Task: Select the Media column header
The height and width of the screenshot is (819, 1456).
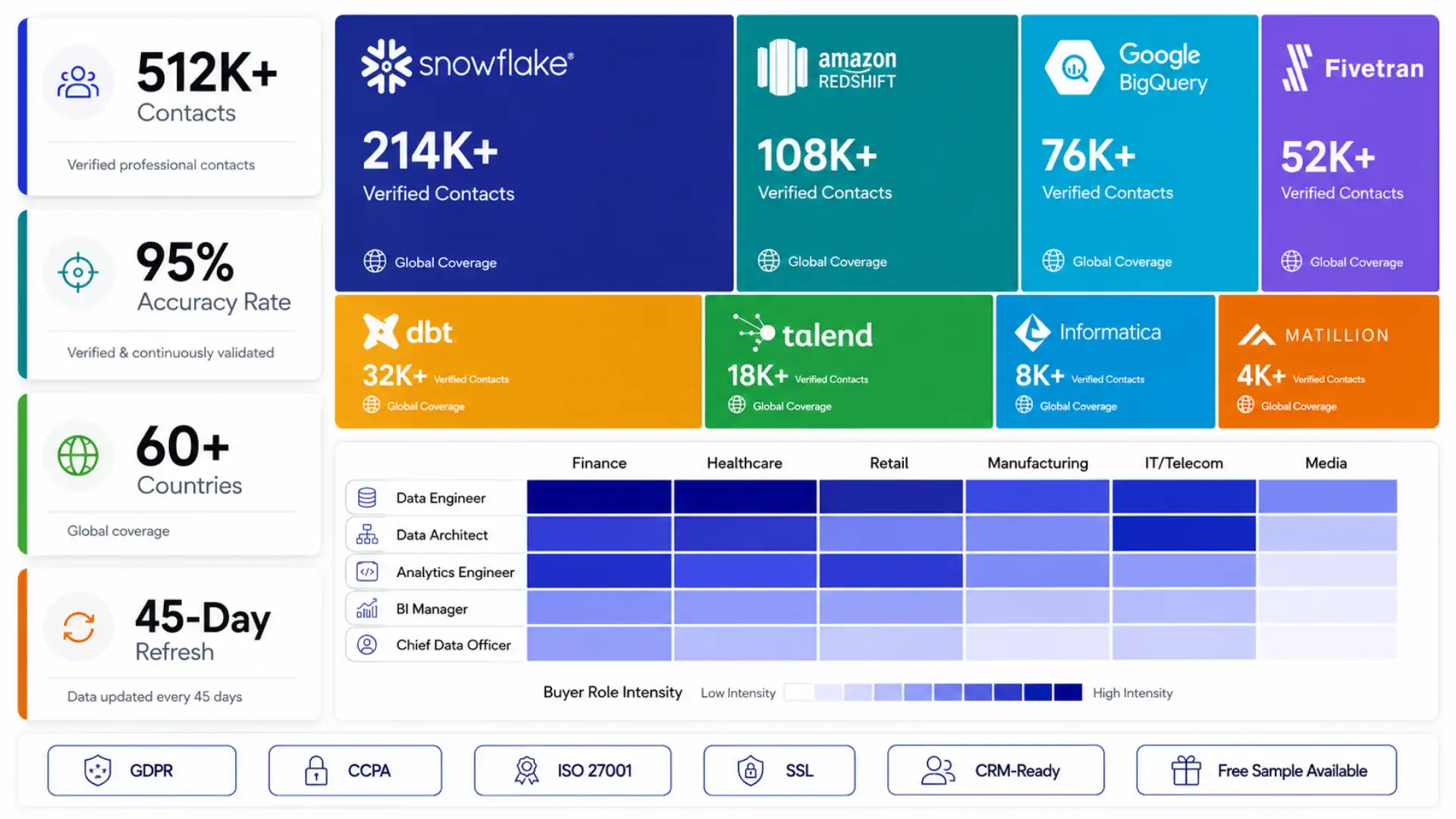Action: pos(1326,463)
